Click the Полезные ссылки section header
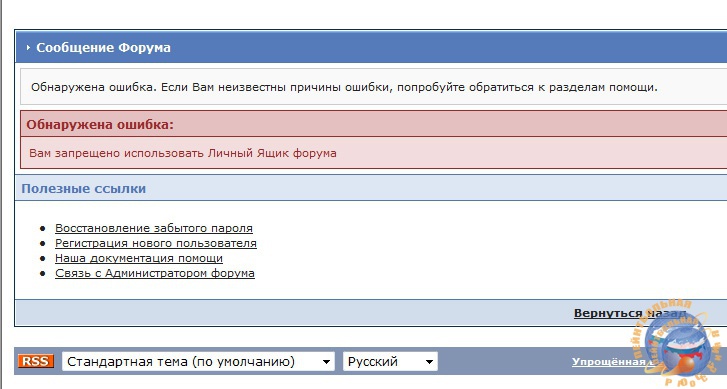Image resolution: width=727 pixels, height=389 pixels. click(83, 189)
